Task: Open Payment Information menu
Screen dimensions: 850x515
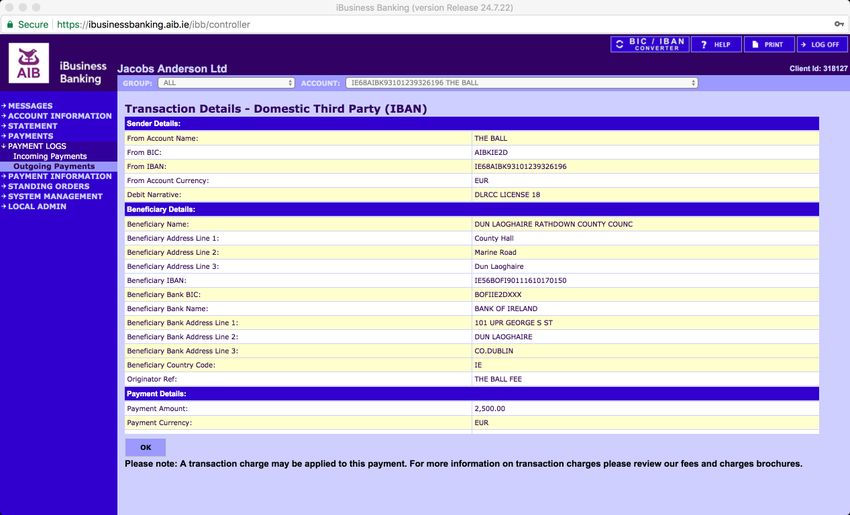Action: [60, 176]
